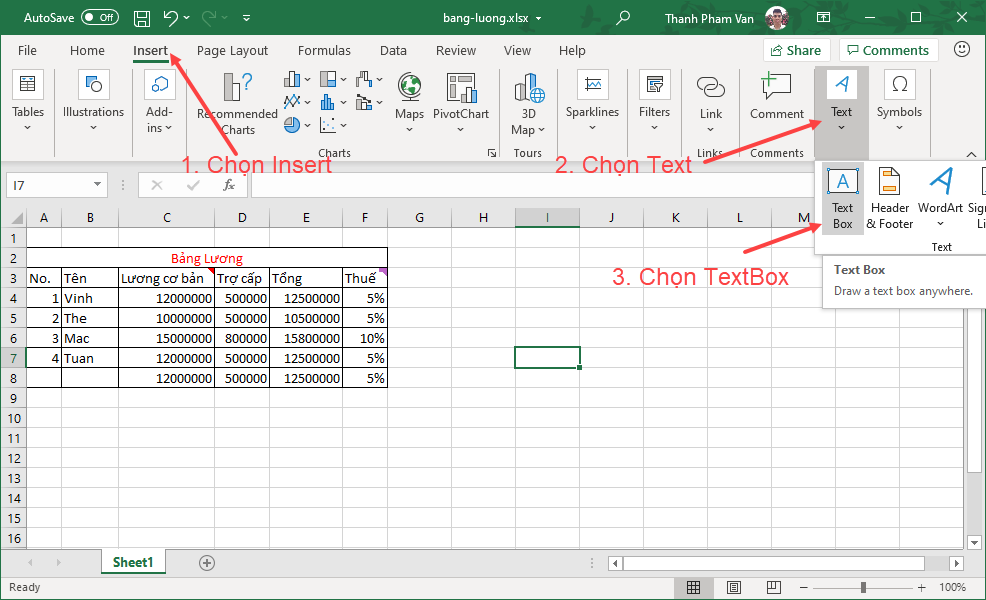This screenshot has width=986, height=600.
Task: Save the workbook with the floppy disk icon
Action: [x=142, y=18]
